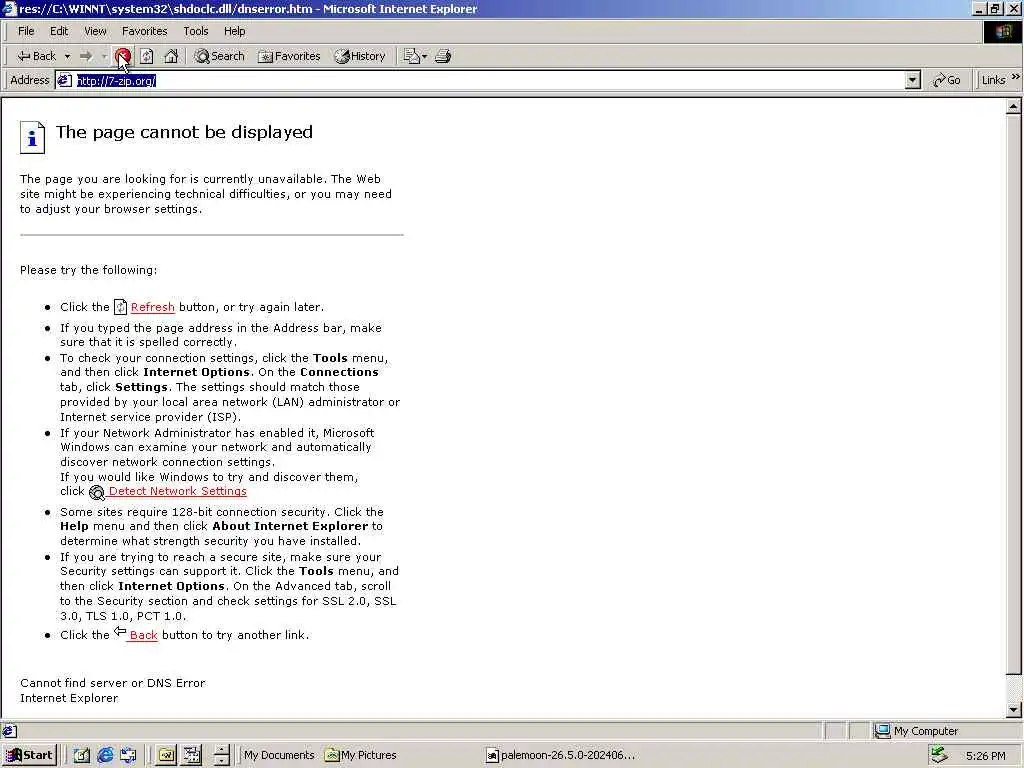
Task: Click the Edit page toolbar icon
Action: tap(411, 56)
